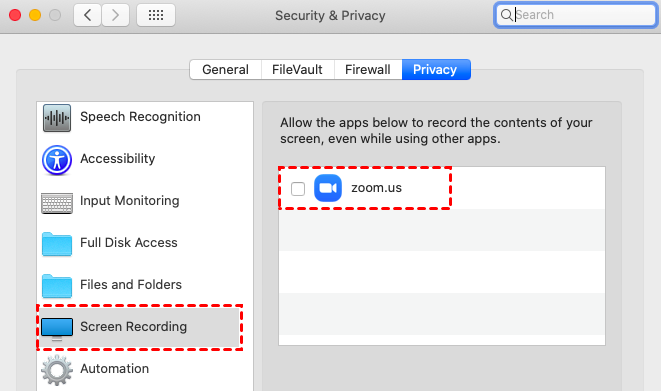Click the Input Monitoring keyboard icon
Screen dimensions: 661x391
coord(57,203)
